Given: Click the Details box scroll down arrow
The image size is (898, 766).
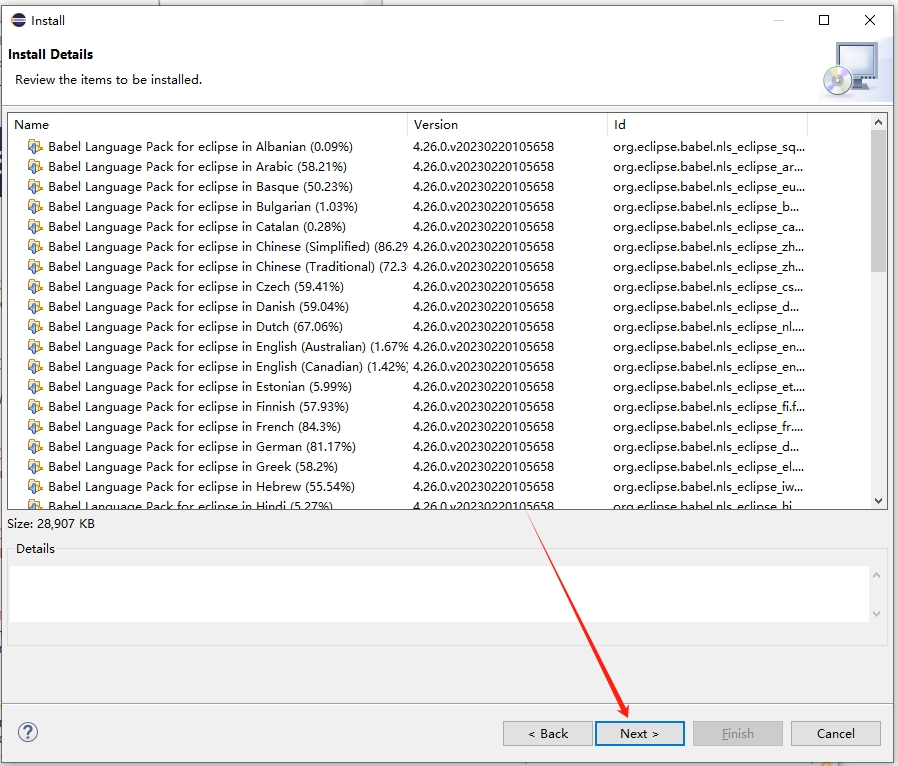Looking at the screenshot, I should (x=876, y=614).
